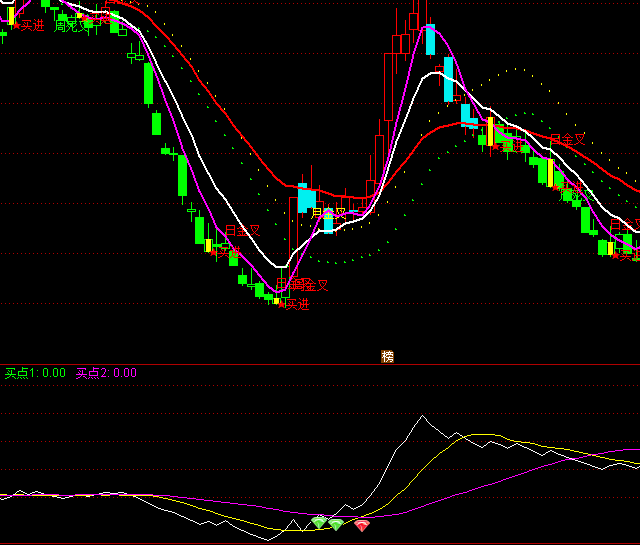
Task: Click the 榜 badge icon below the chart
Action: (387, 356)
